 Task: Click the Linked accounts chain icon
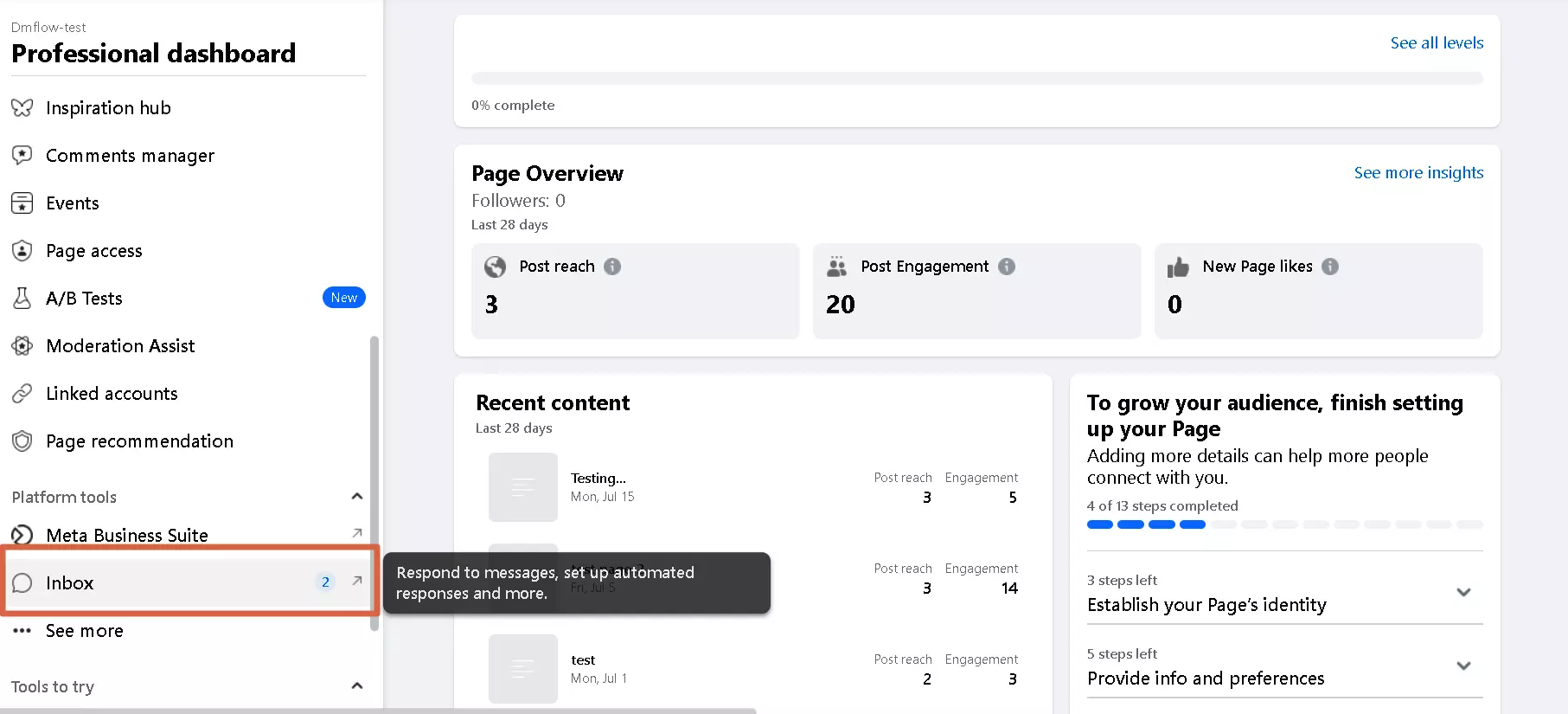click(22, 394)
